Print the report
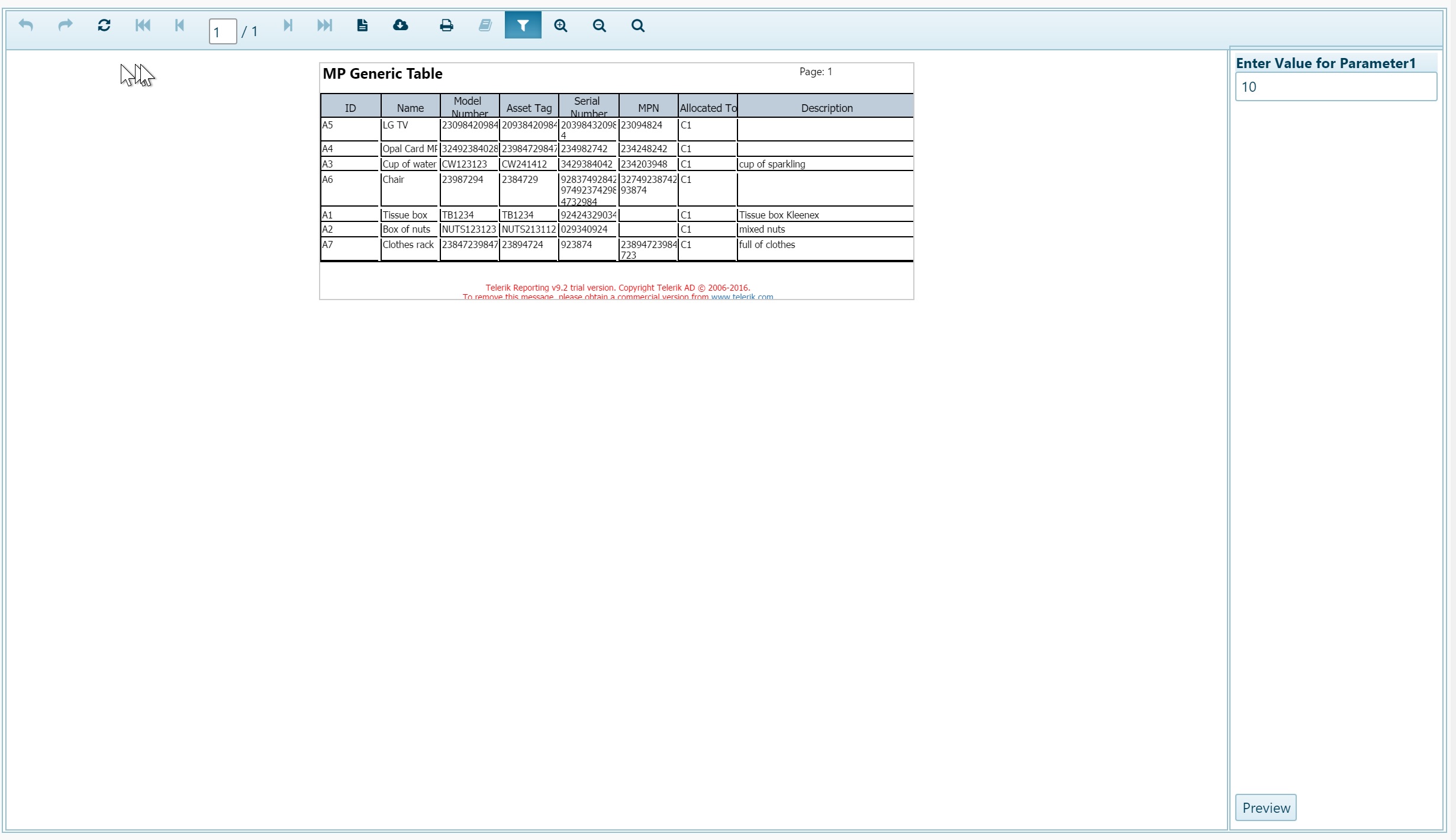The height and width of the screenshot is (840, 1456). (446, 25)
